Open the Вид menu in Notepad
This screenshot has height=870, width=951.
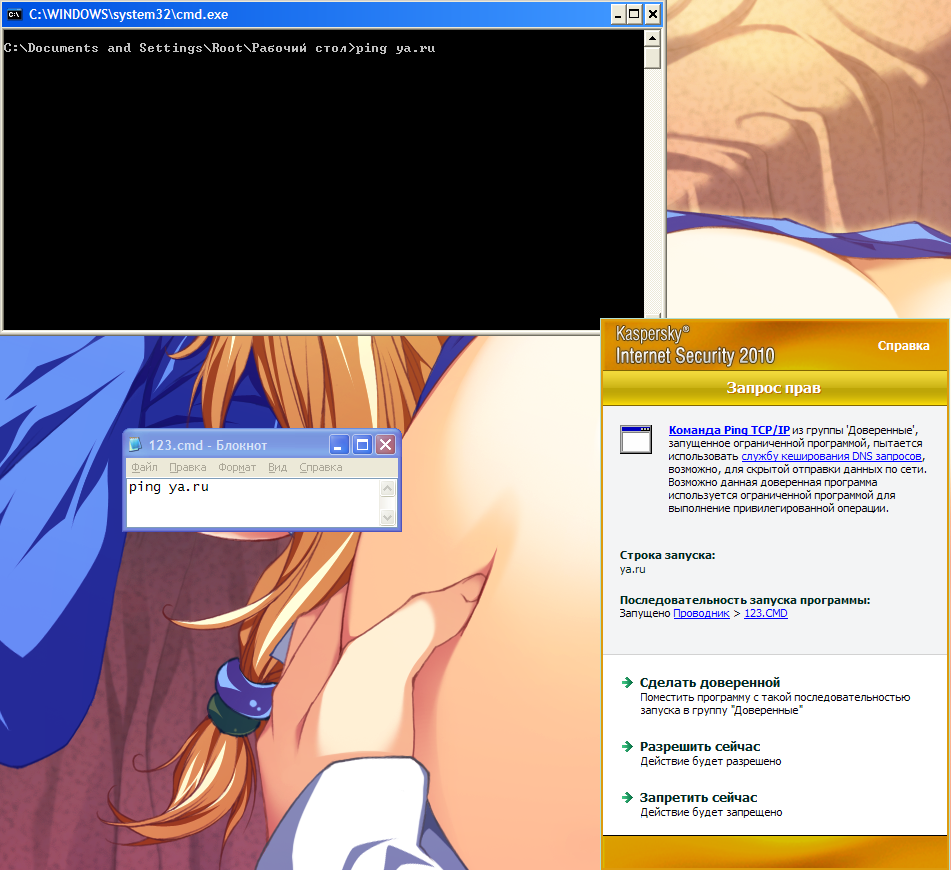[x=277, y=467]
